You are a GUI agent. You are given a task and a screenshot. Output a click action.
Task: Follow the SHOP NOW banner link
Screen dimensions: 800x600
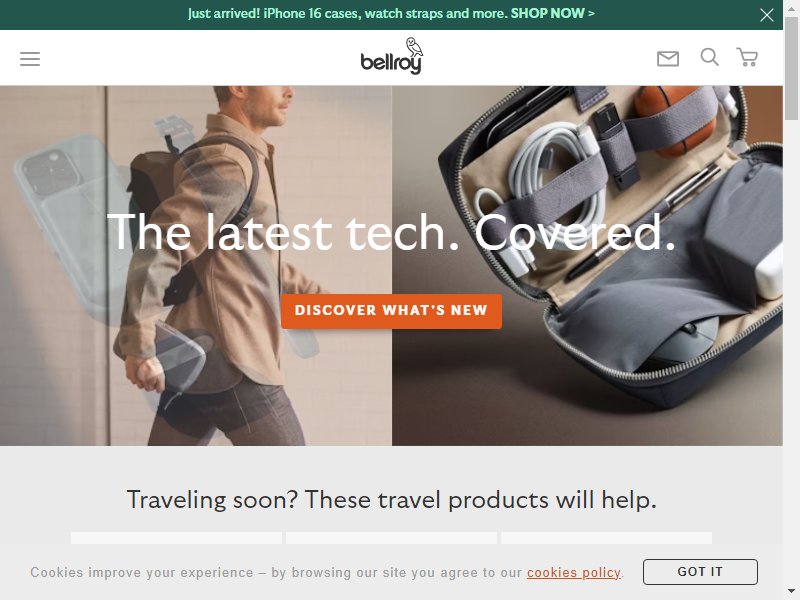(x=552, y=13)
